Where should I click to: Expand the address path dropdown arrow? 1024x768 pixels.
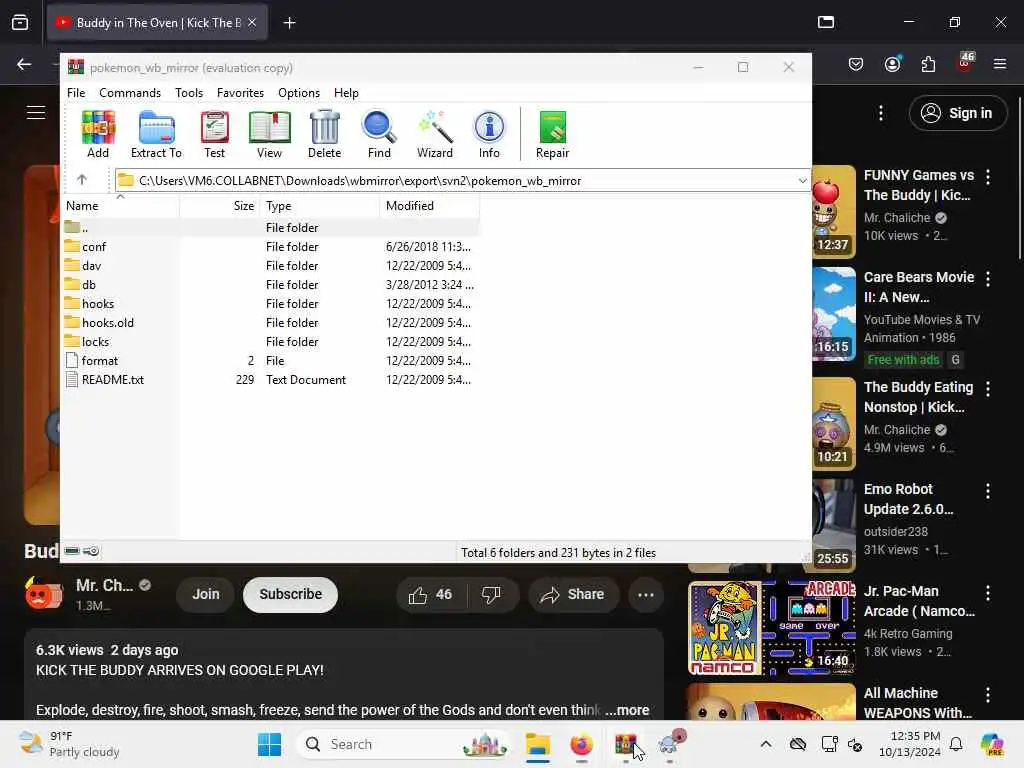802,180
